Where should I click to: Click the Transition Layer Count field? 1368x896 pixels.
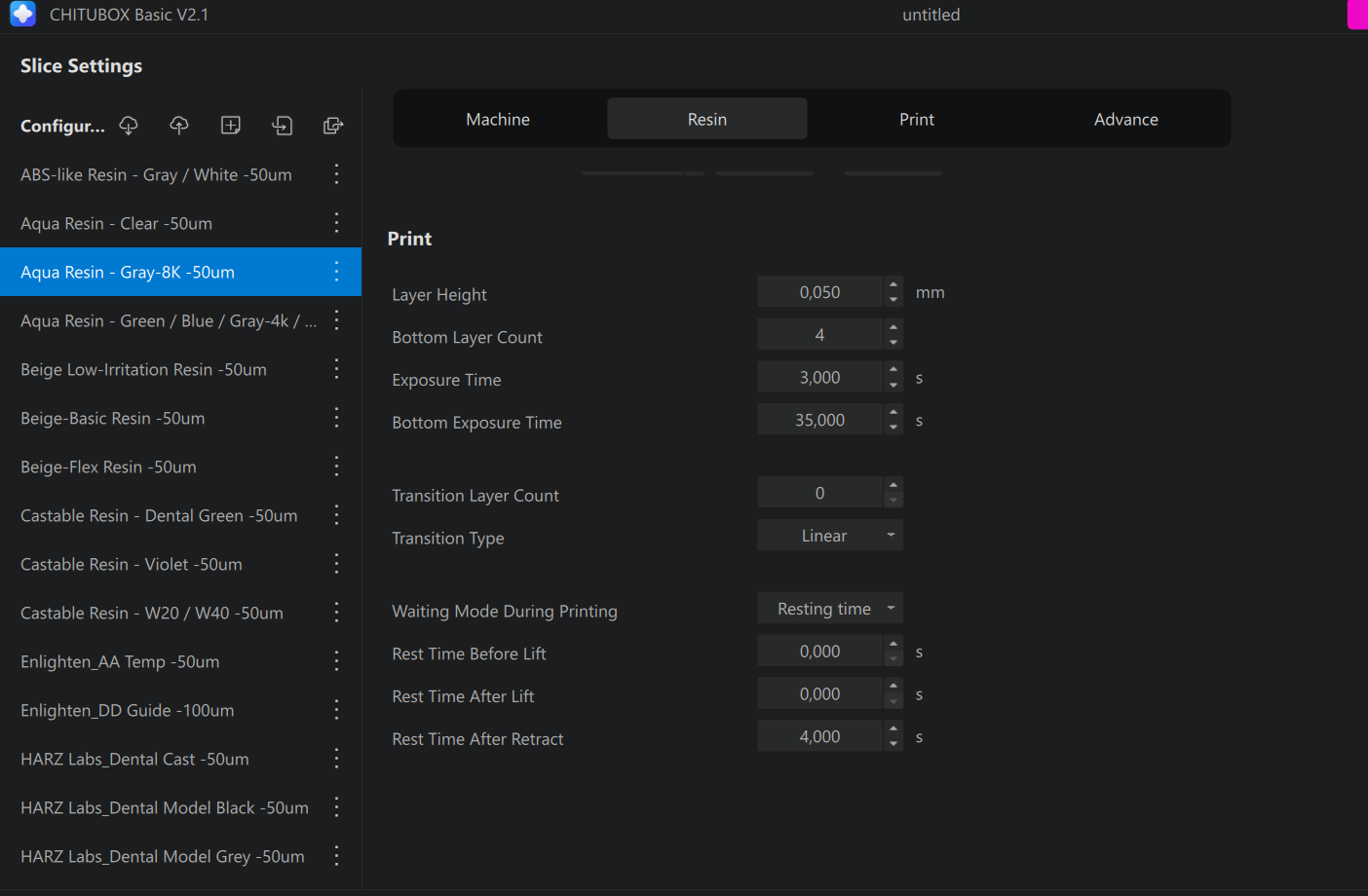[820, 493]
